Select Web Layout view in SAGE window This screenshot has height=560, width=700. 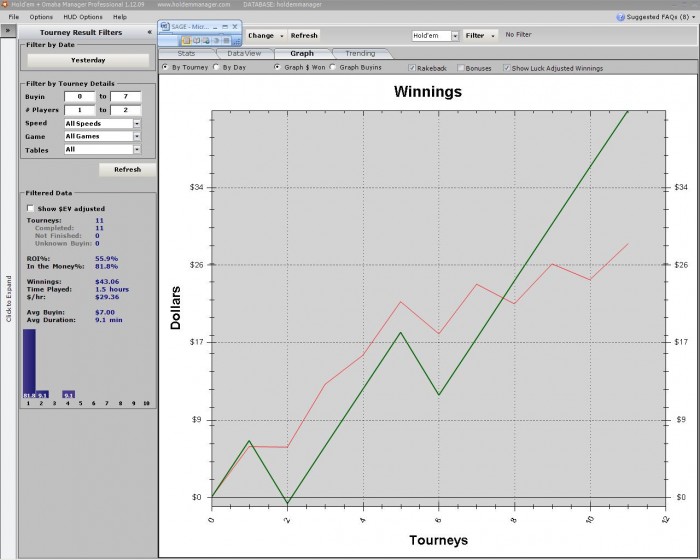[x=206, y=41]
